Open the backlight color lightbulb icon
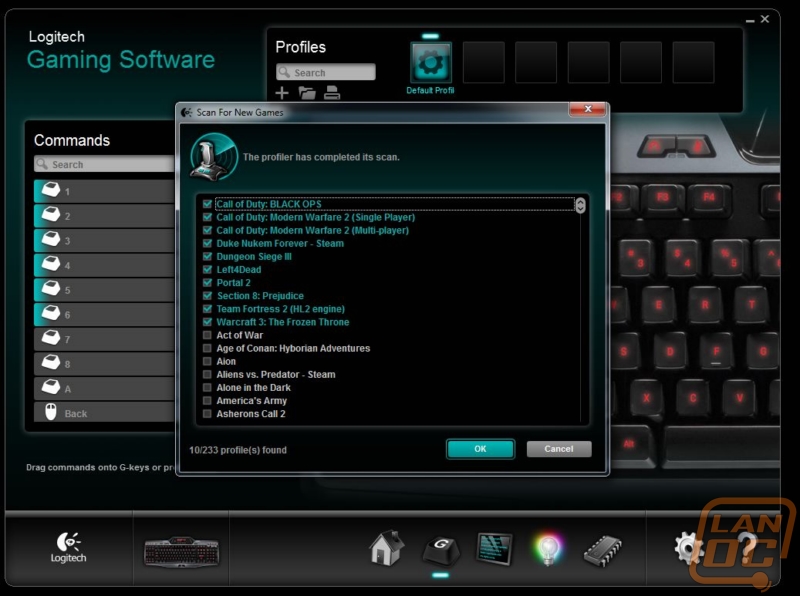This screenshot has width=800, height=596. click(x=548, y=549)
